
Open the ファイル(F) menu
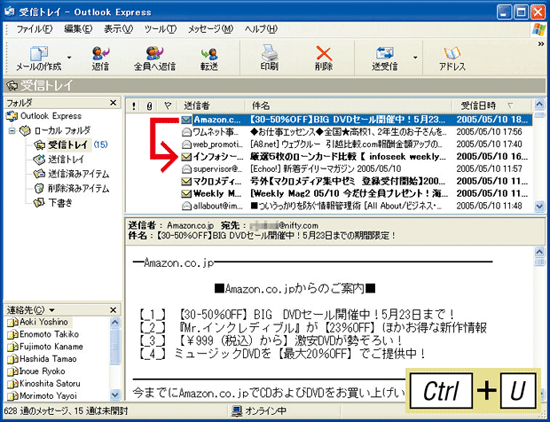click(34, 29)
